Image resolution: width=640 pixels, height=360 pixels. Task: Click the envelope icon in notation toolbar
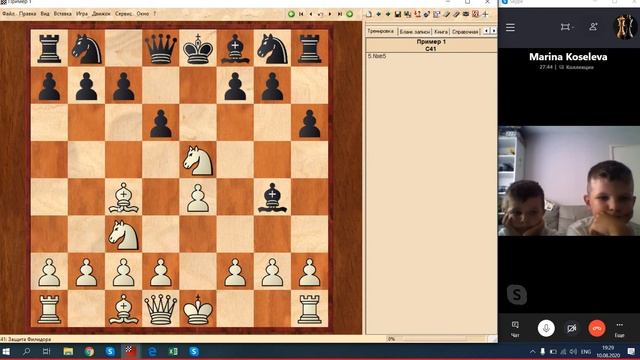[x=466, y=14]
